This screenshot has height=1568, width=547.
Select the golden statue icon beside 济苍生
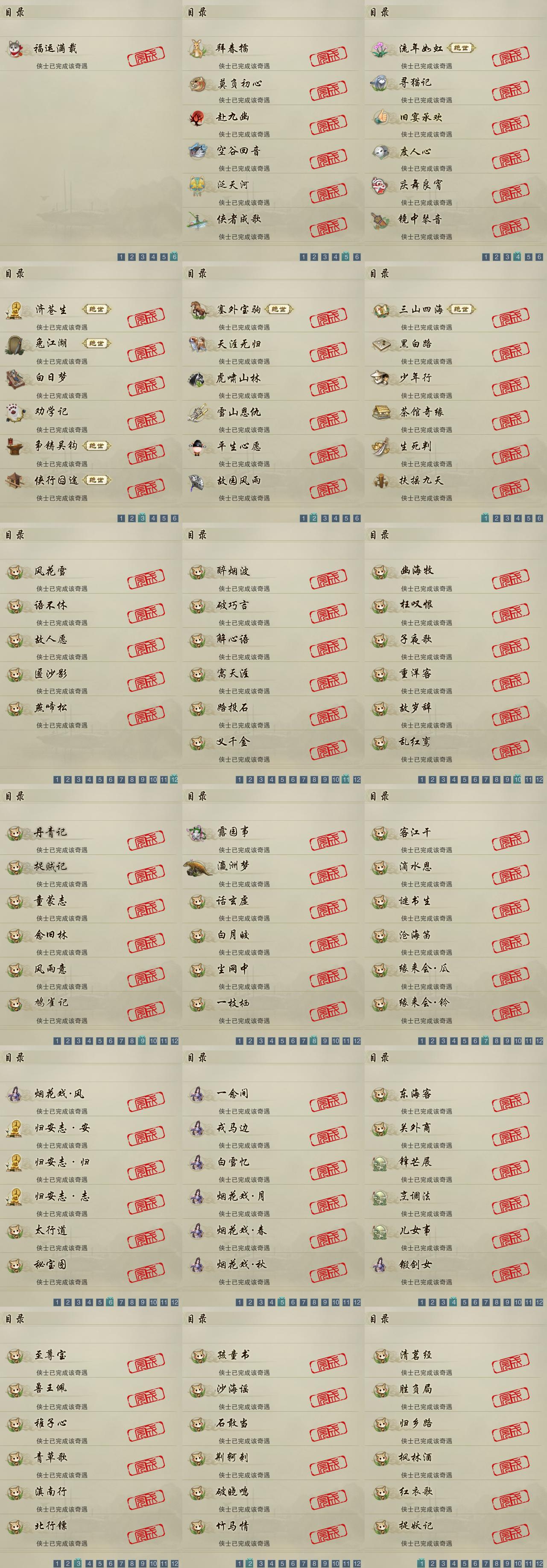(x=15, y=310)
